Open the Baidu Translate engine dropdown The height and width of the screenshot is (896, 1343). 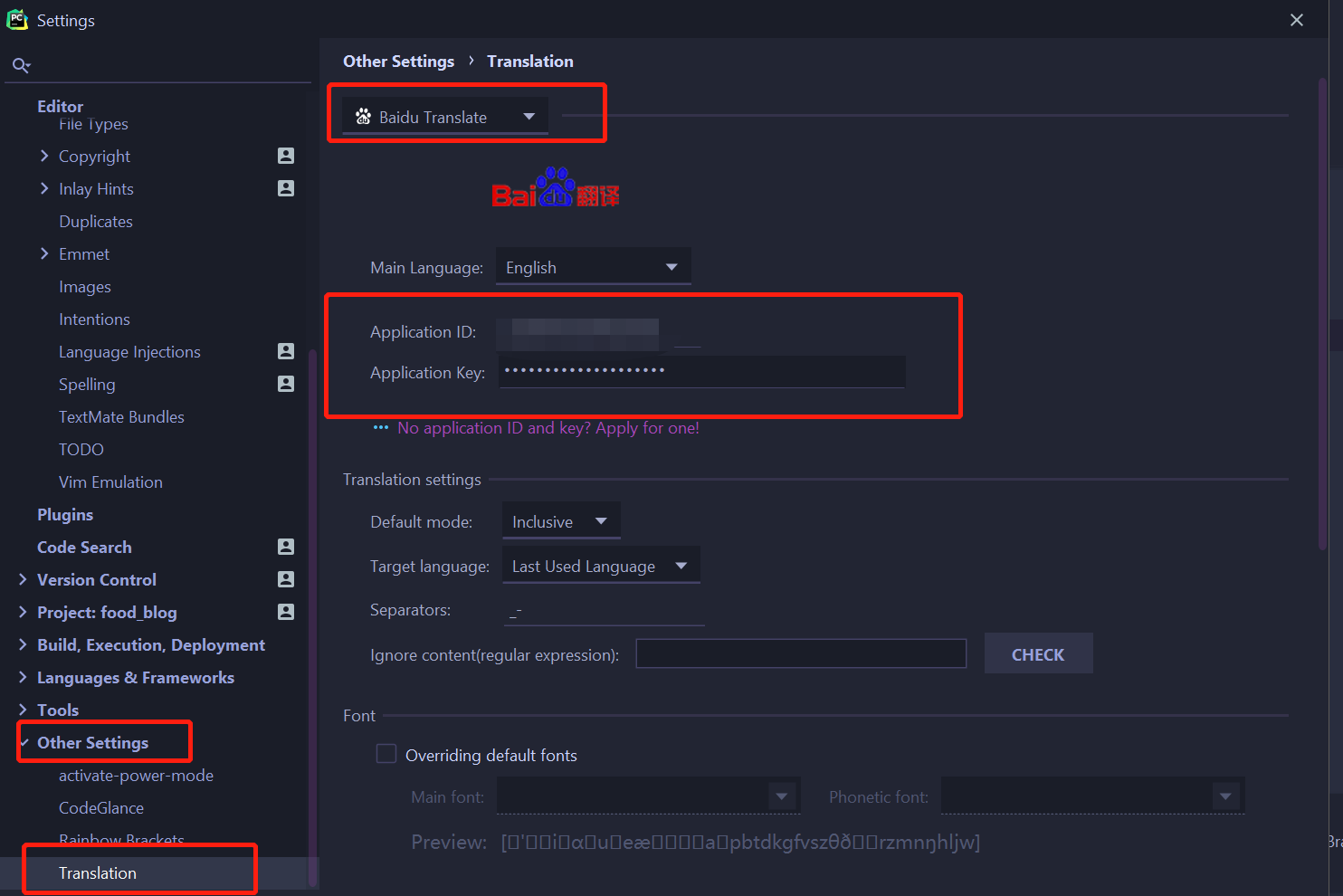(445, 116)
